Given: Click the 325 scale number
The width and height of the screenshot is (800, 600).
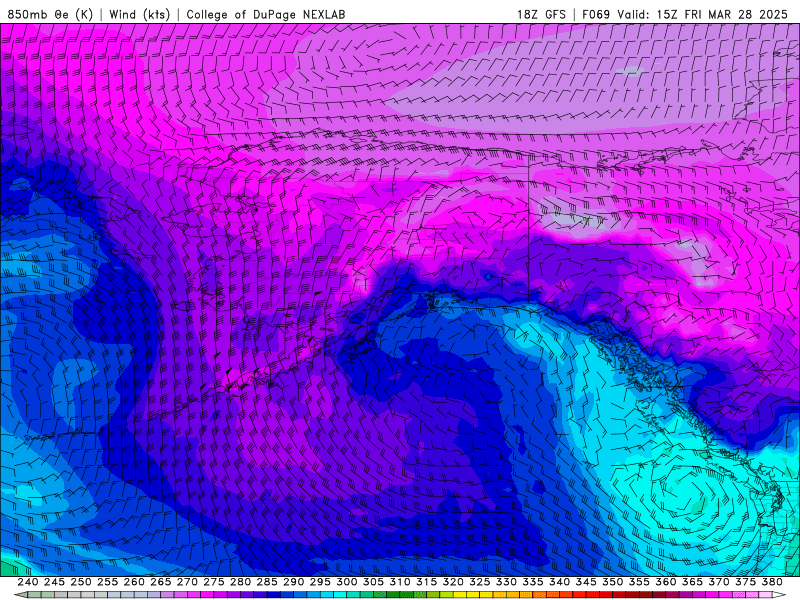Looking at the screenshot, I should coord(480,582).
